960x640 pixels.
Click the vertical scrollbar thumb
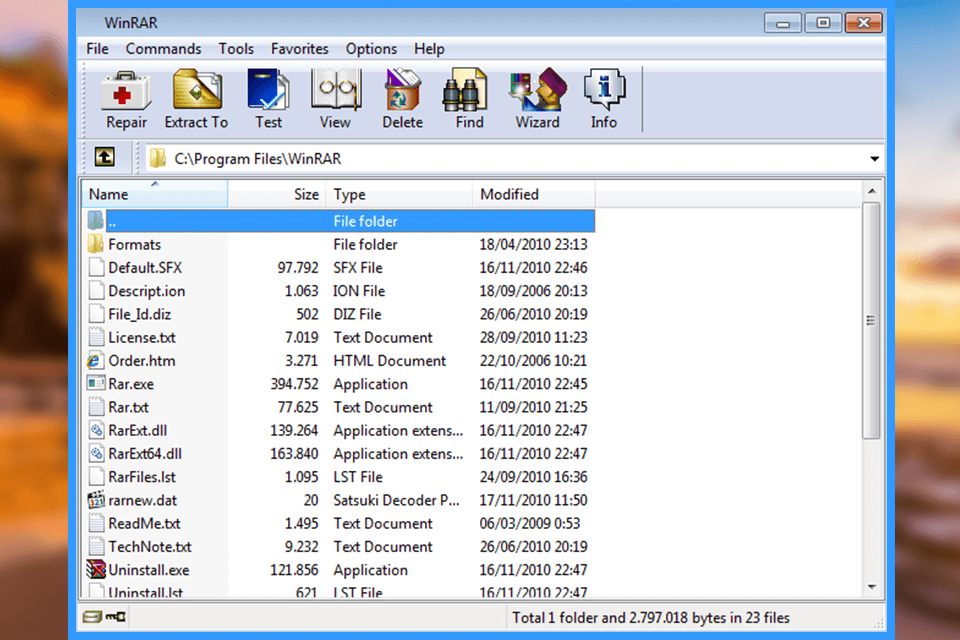tap(871, 320)
